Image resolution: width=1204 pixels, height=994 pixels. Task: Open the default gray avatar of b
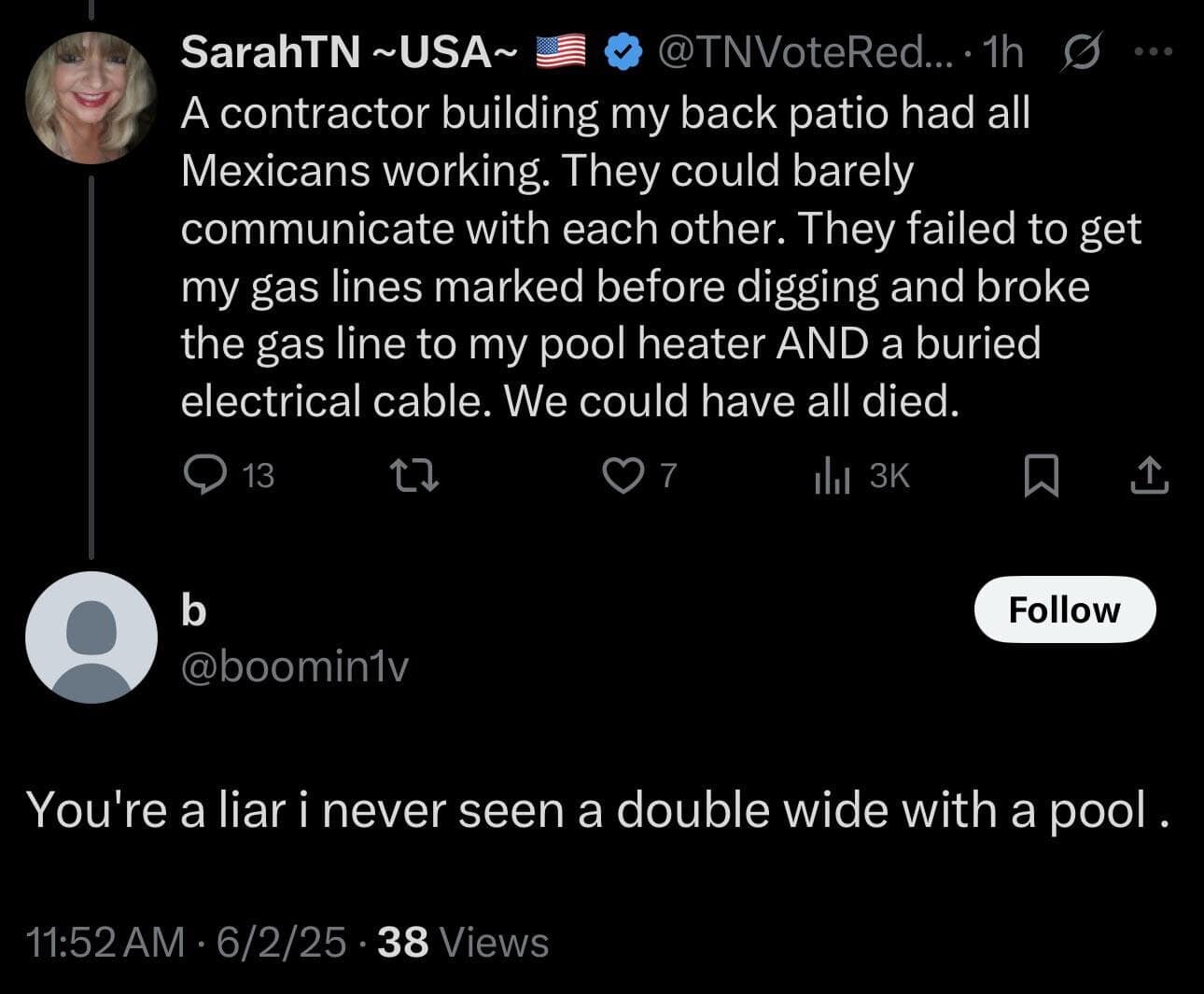91,637
